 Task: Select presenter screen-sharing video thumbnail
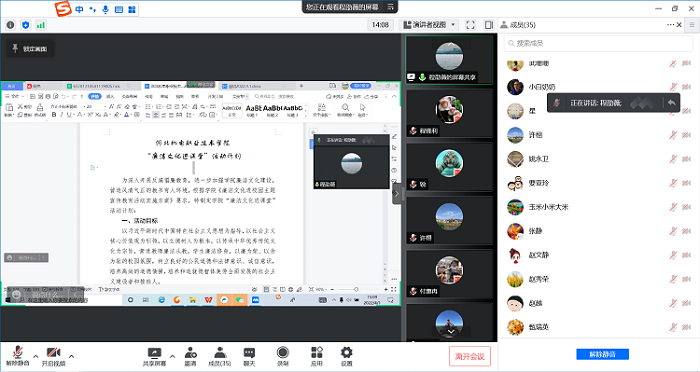[x=449, y=60]
